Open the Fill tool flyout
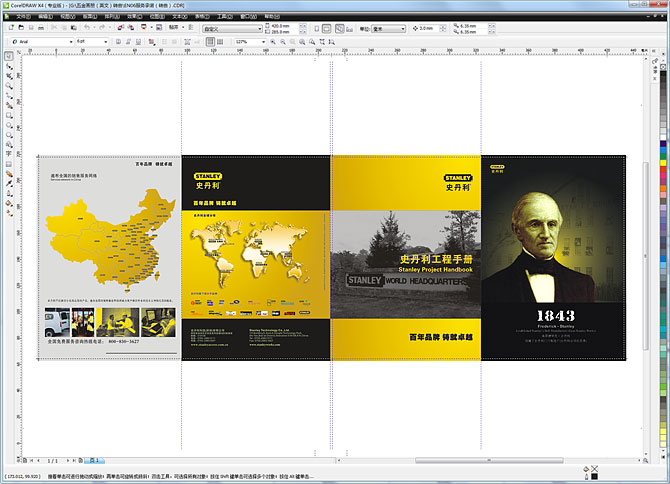Image resolution: width=670 pixels, height=484 pixels. coord(8,203)
